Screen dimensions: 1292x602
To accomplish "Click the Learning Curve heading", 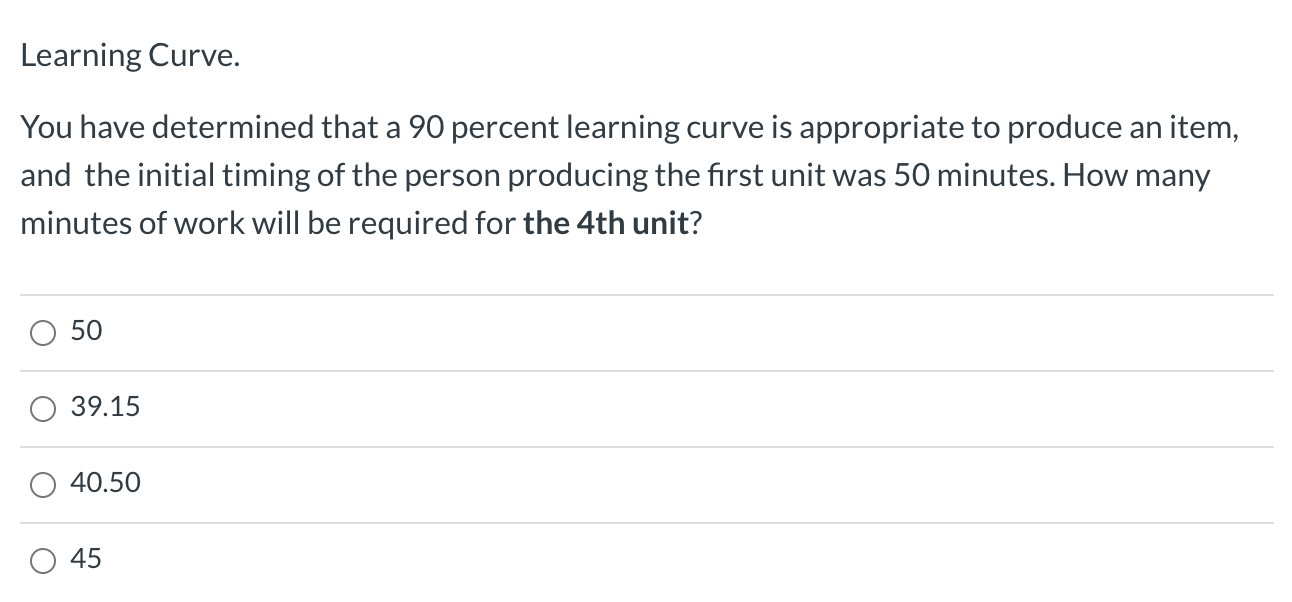I will click(x=129, y=56).
